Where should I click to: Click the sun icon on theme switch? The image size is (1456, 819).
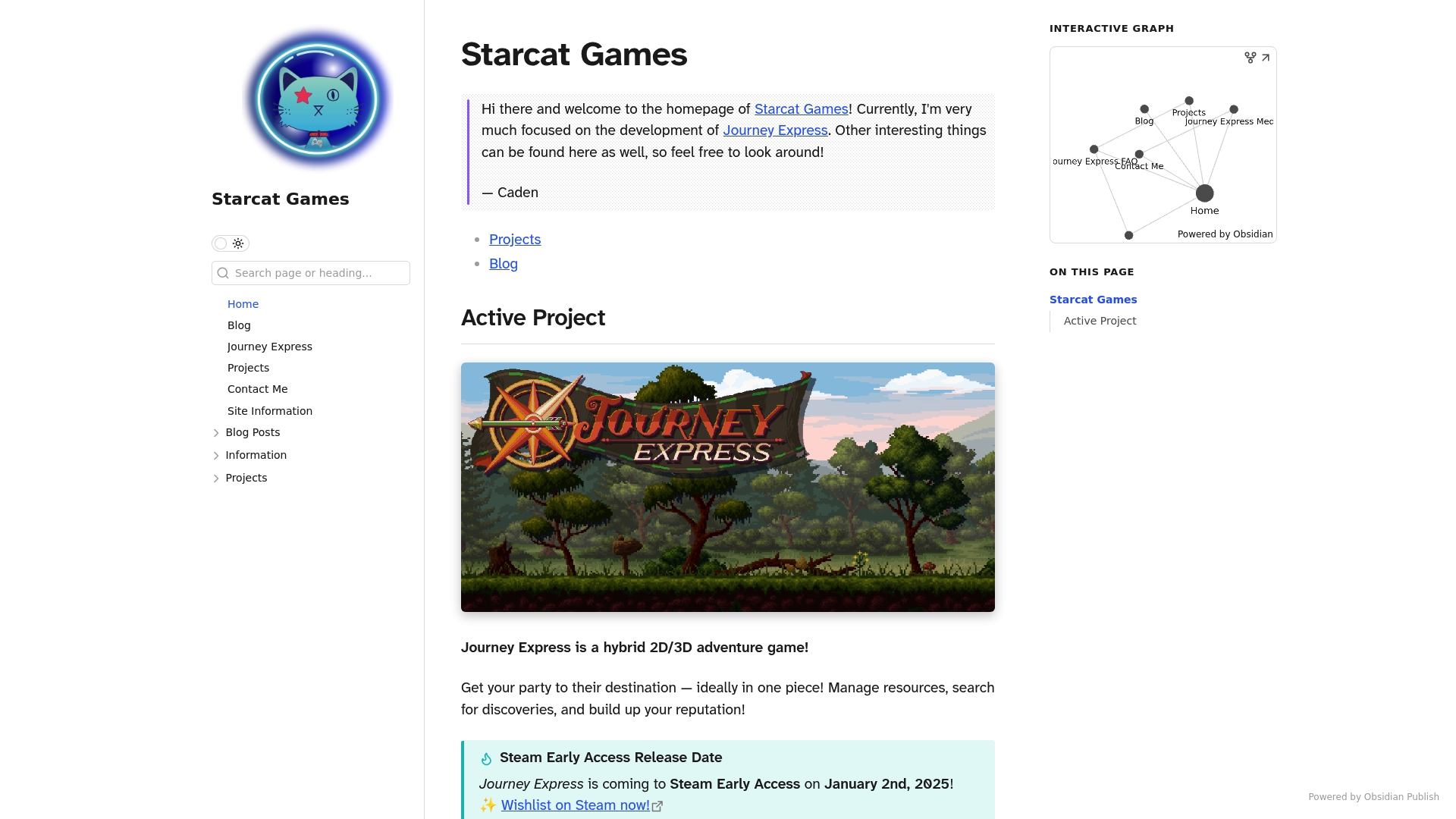[x=238, y=243]
